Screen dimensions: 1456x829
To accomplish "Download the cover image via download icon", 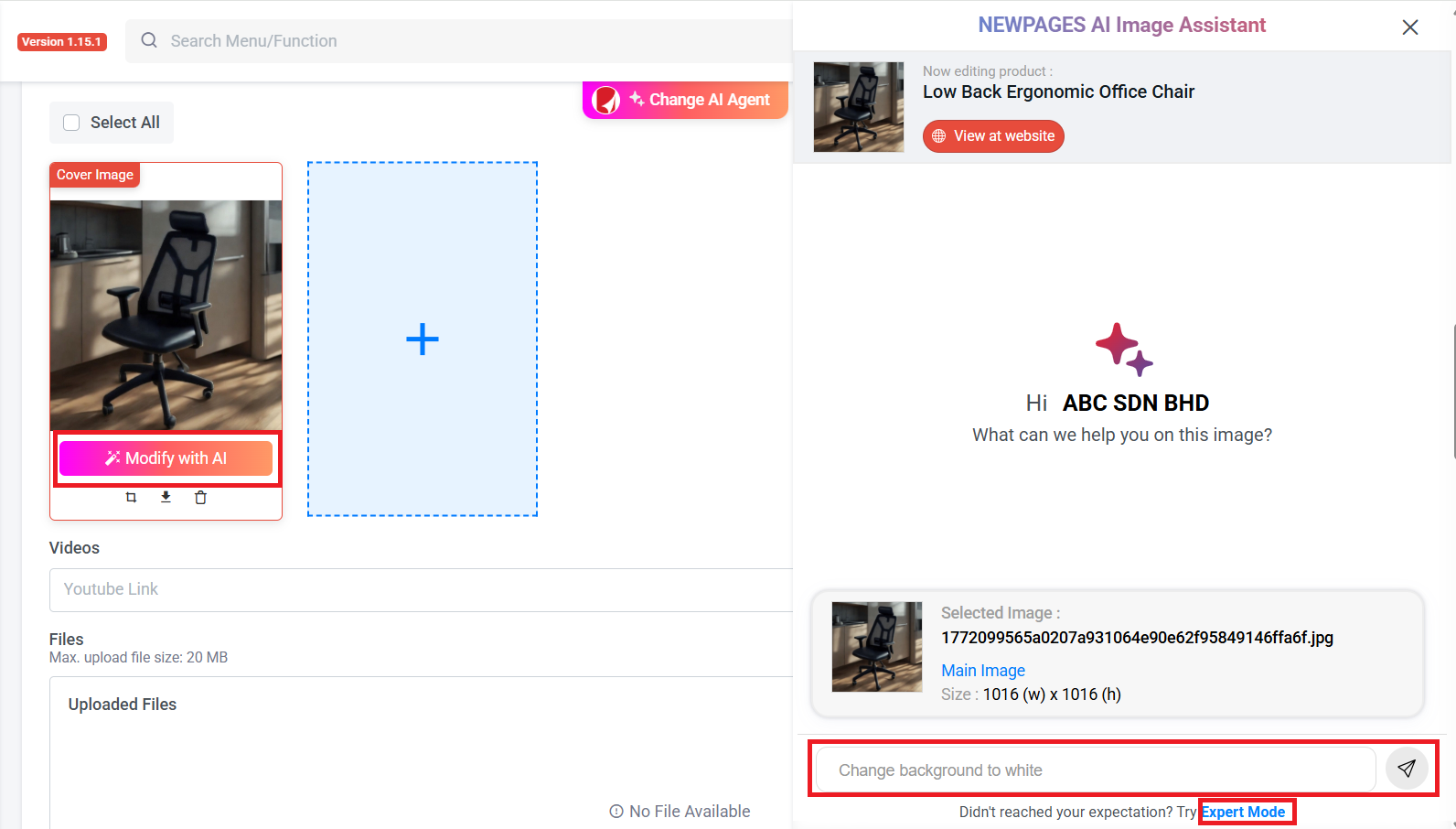I will 166,497.
